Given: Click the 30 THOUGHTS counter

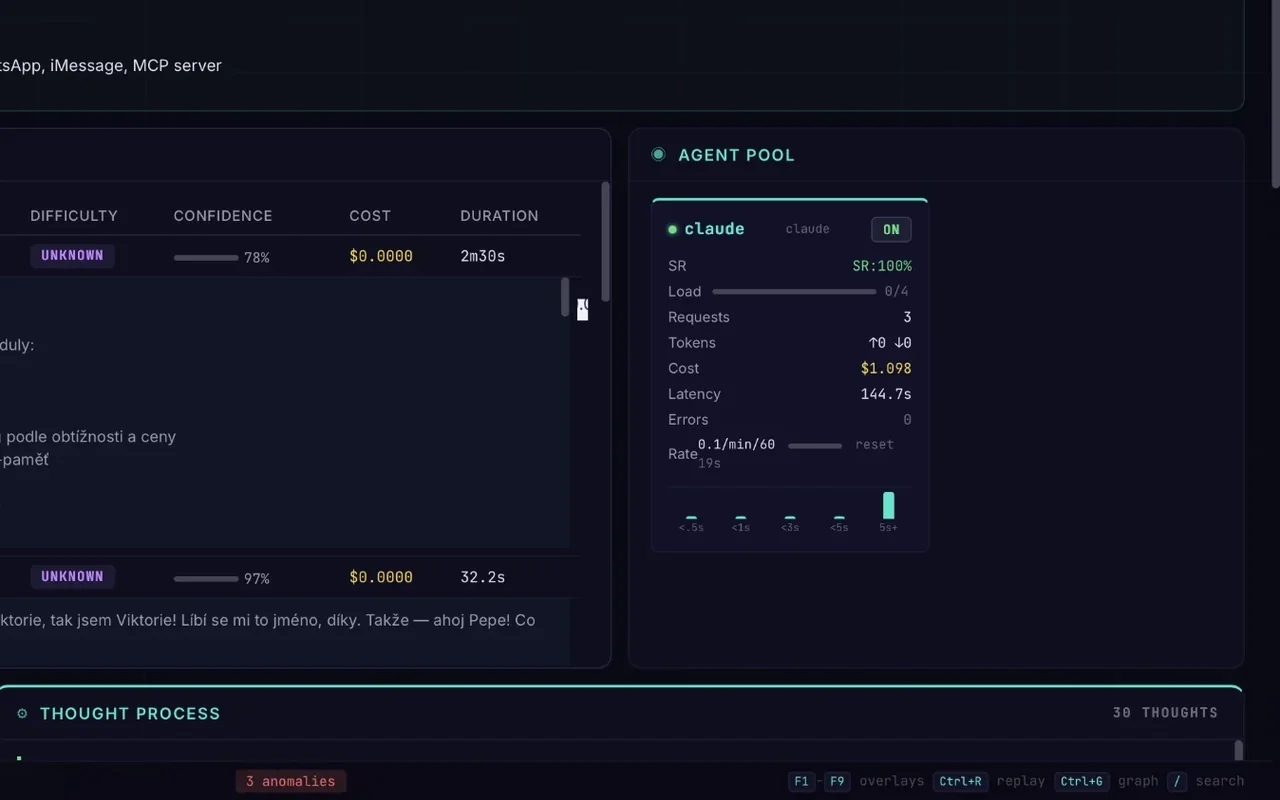Looking at the screenshot, I should [x=1165, y=713].
